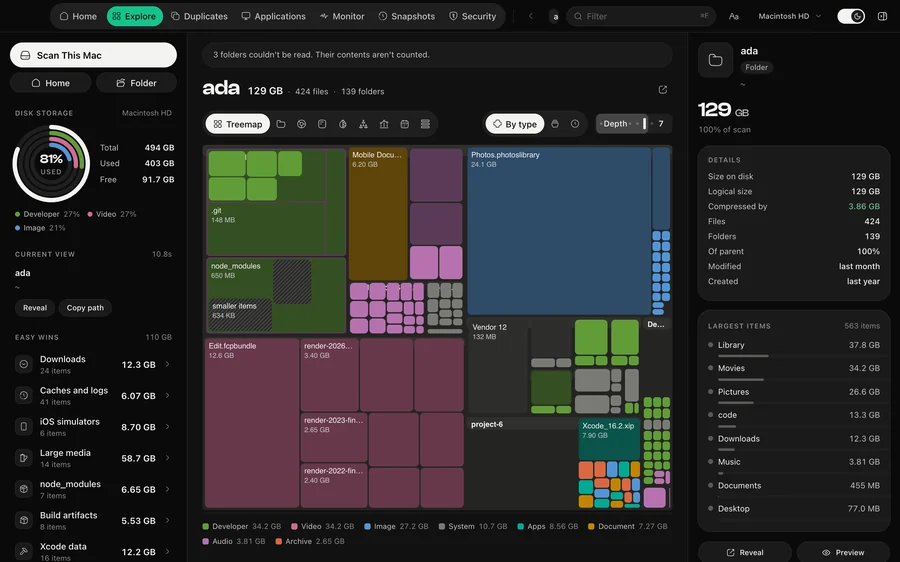This screenshot has height=562, width=900.
Task: Click the 'a' breadcrumb chip before Filter
Action: point(555,17)
